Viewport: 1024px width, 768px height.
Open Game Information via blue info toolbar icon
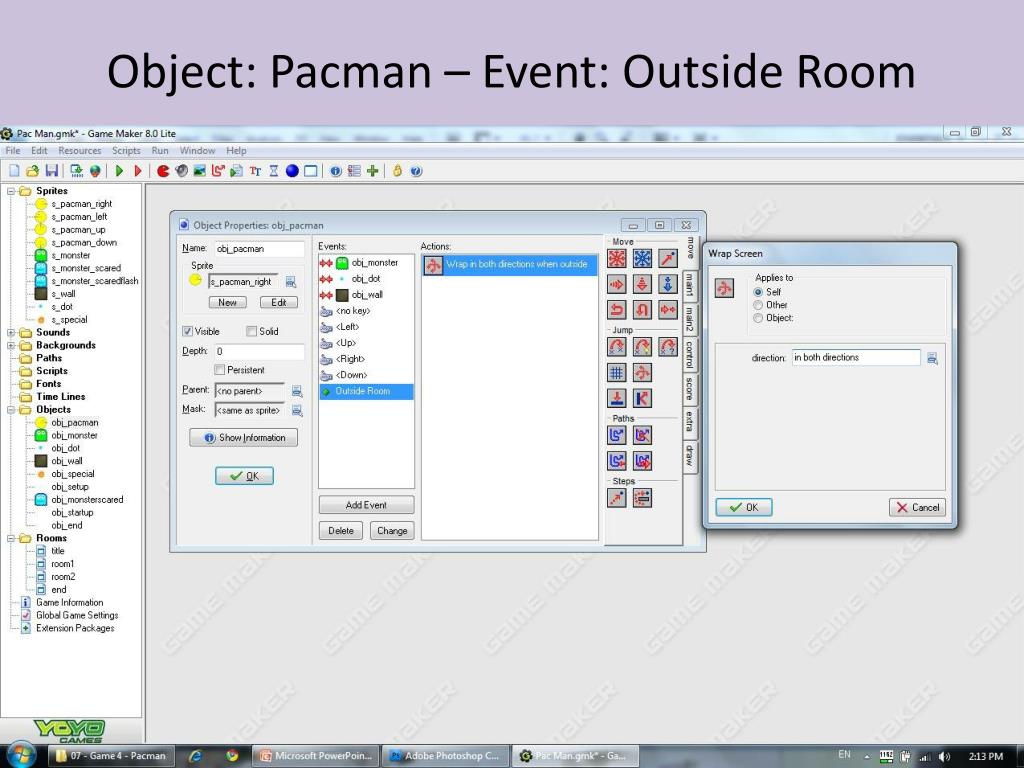tap(336, 171)
